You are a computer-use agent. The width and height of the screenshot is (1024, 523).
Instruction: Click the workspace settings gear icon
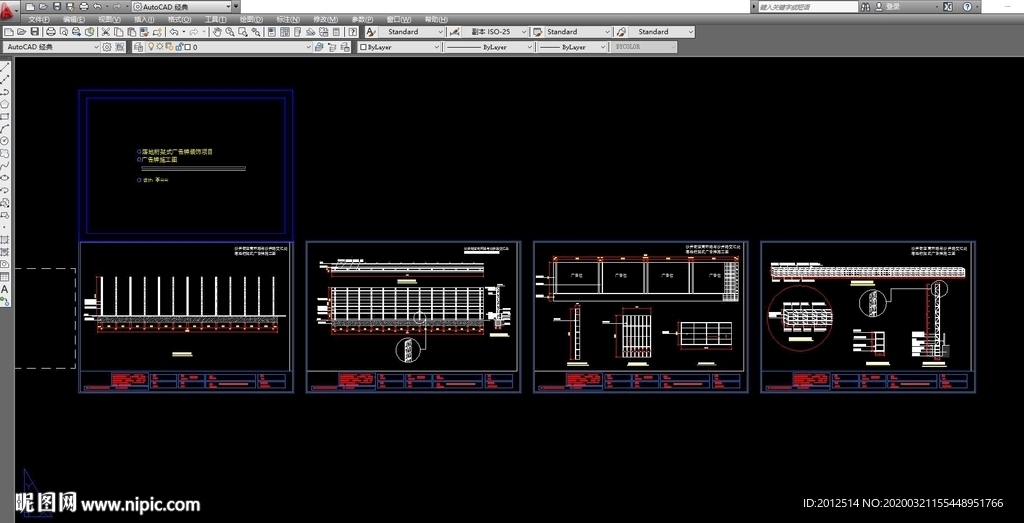(x=107, y=47)
